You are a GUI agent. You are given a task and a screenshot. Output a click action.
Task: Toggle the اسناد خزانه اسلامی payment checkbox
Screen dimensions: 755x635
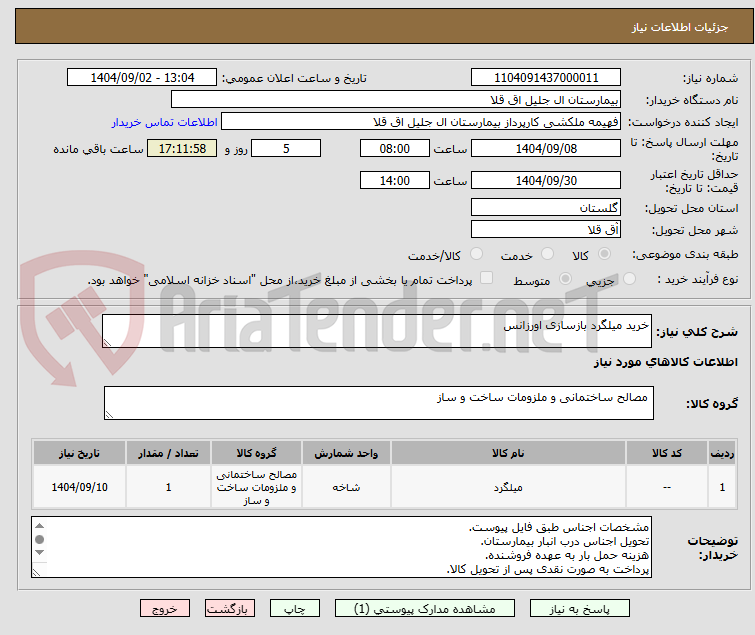(x=487, y=278)
